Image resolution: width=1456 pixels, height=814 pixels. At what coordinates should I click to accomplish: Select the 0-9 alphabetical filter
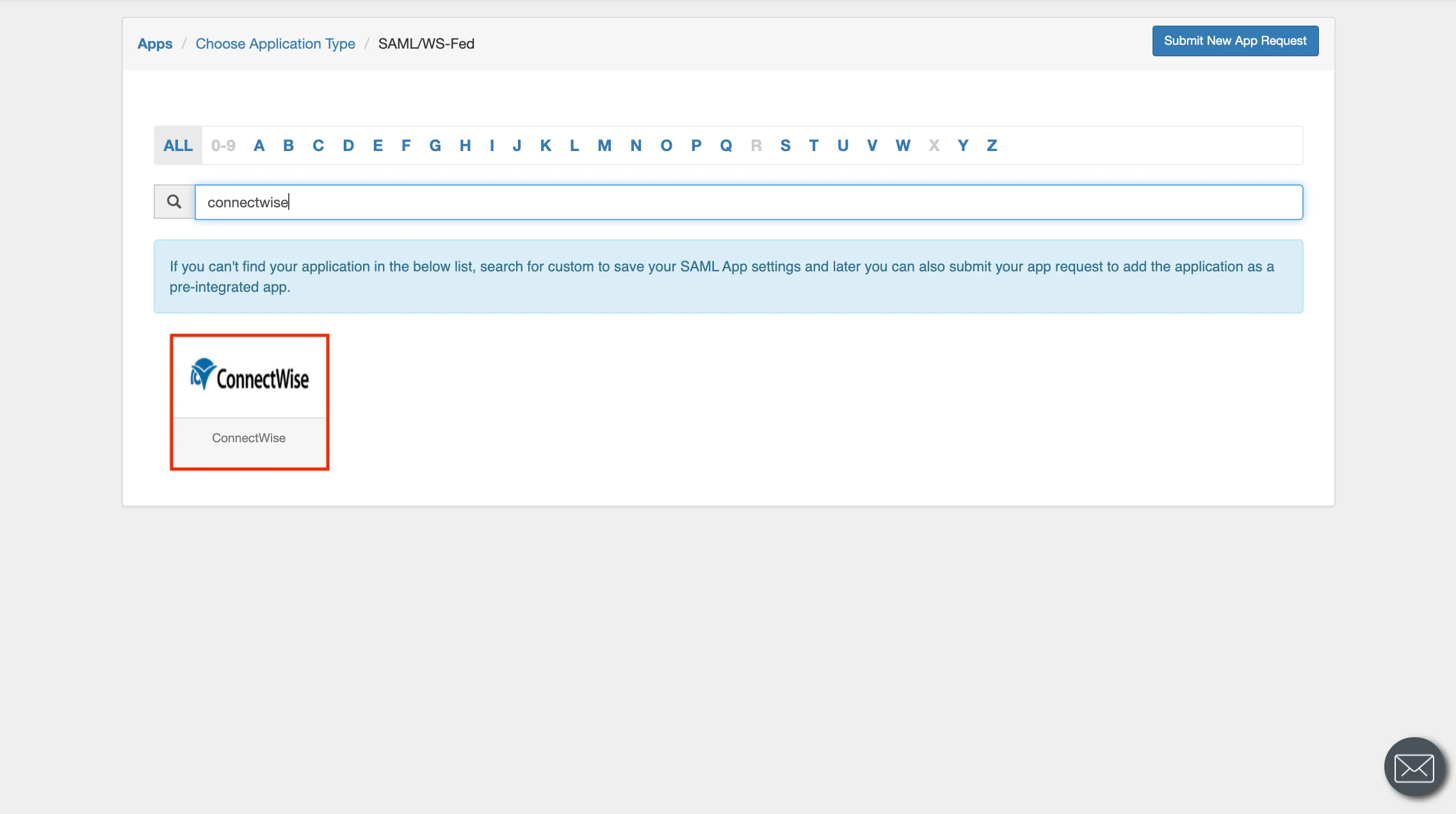(223, 146)
